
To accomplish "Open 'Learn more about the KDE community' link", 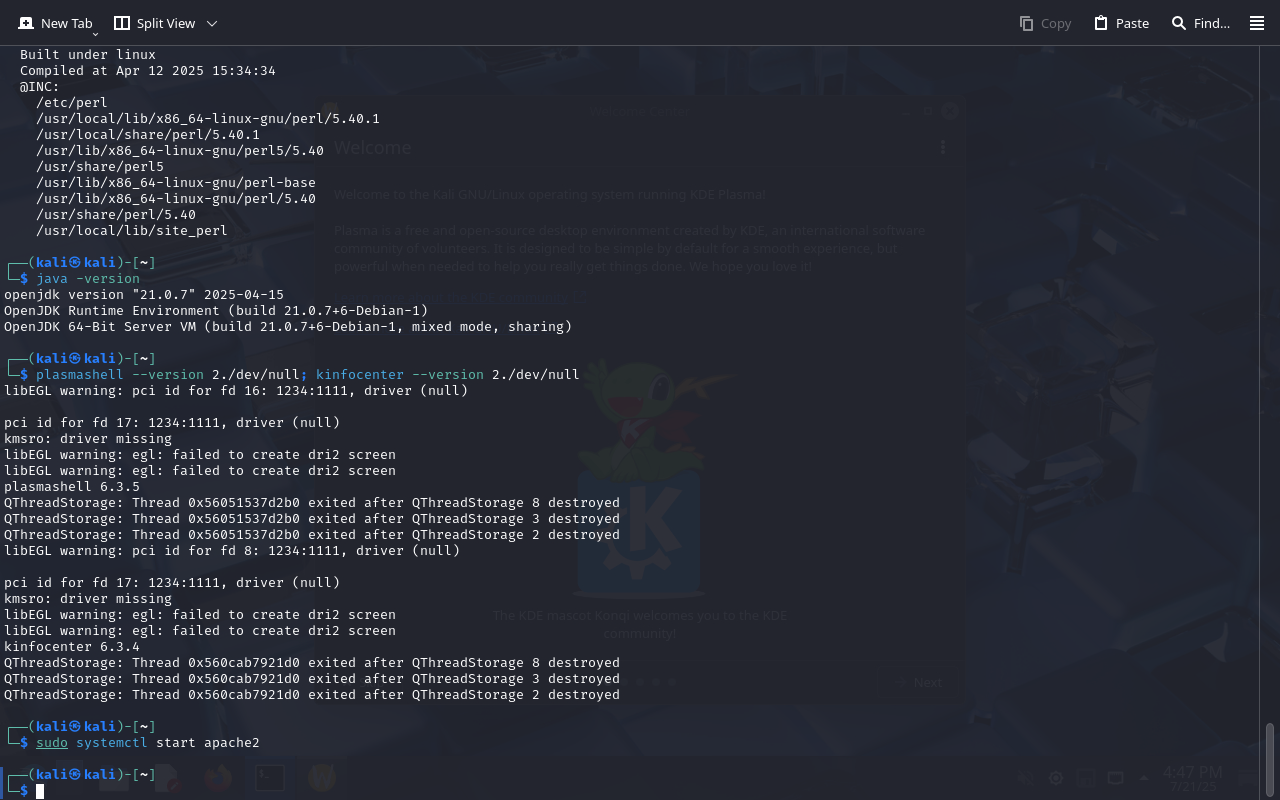I will pyautogui.click(x=460, y=297).
